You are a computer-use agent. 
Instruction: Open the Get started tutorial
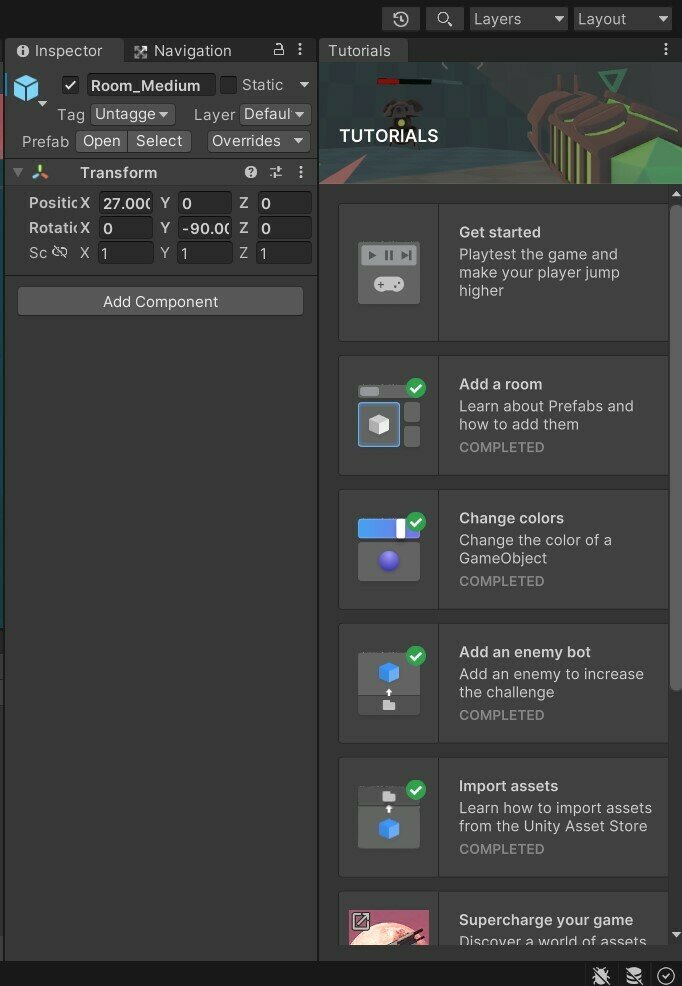[x=503, y=272]
